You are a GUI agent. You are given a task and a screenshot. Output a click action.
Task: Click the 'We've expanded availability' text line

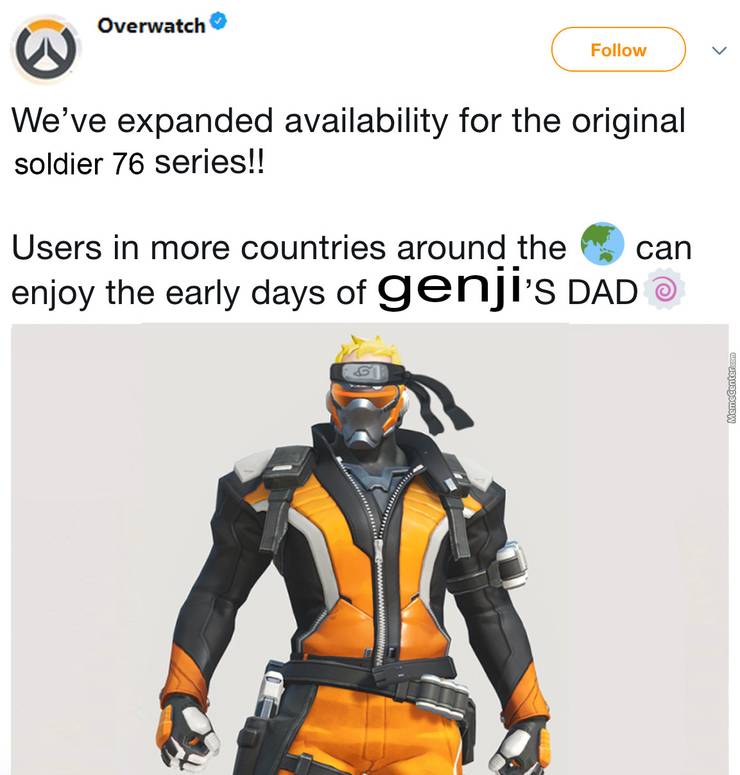click(348, 121)
